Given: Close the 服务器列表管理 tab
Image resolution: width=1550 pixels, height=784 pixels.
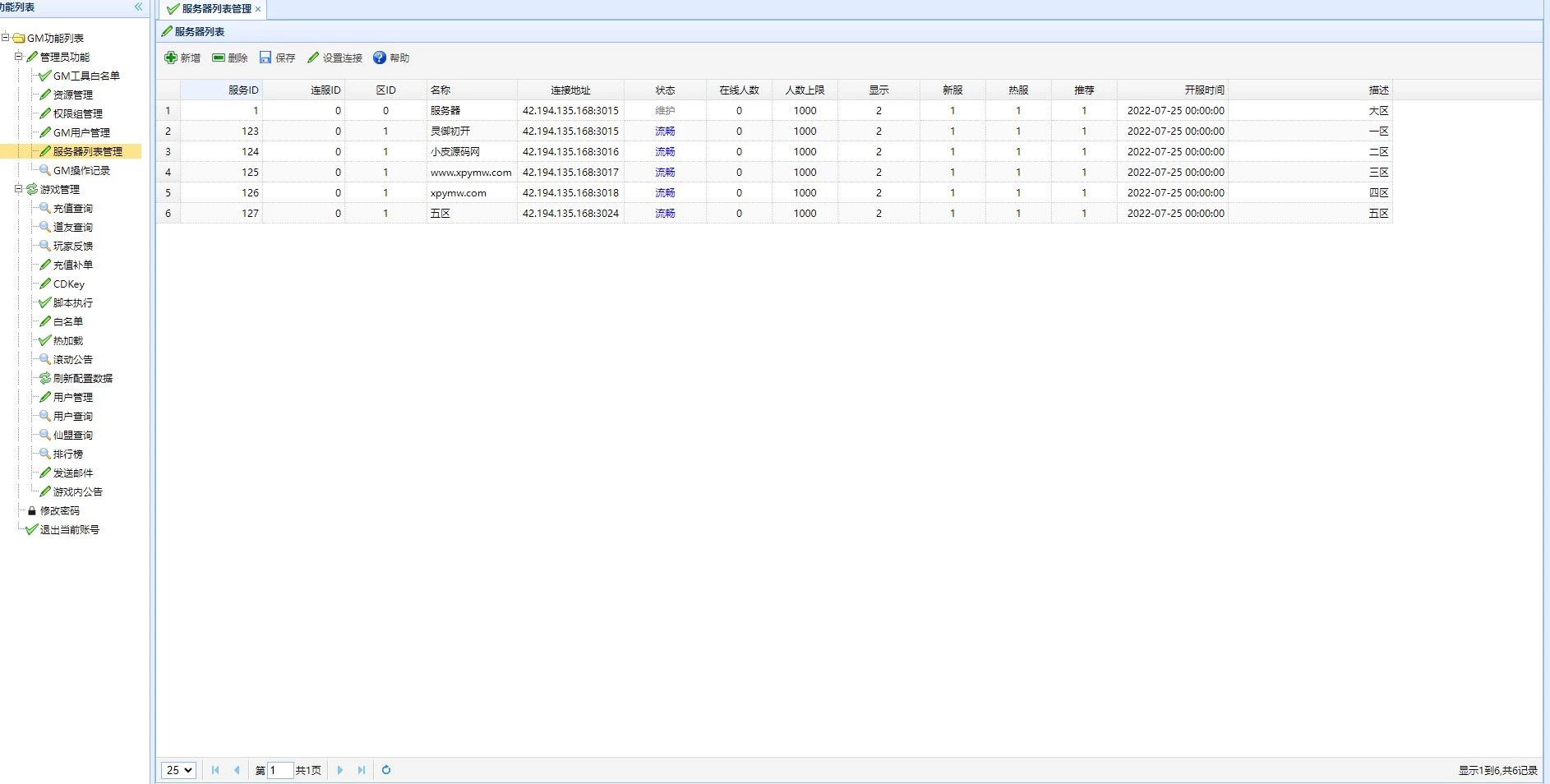Looking at the screenshot, I should (x=258, y=9).
